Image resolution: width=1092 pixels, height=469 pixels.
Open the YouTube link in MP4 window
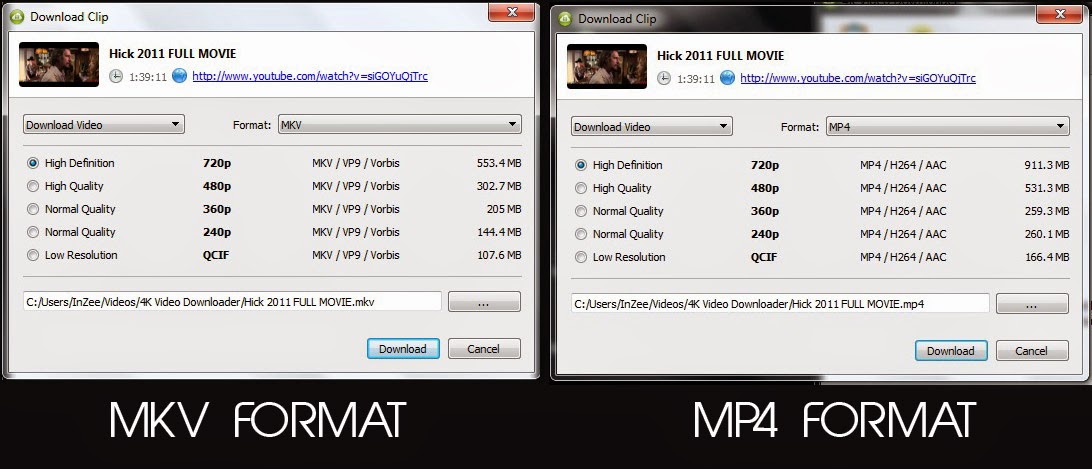pos(858,78)
